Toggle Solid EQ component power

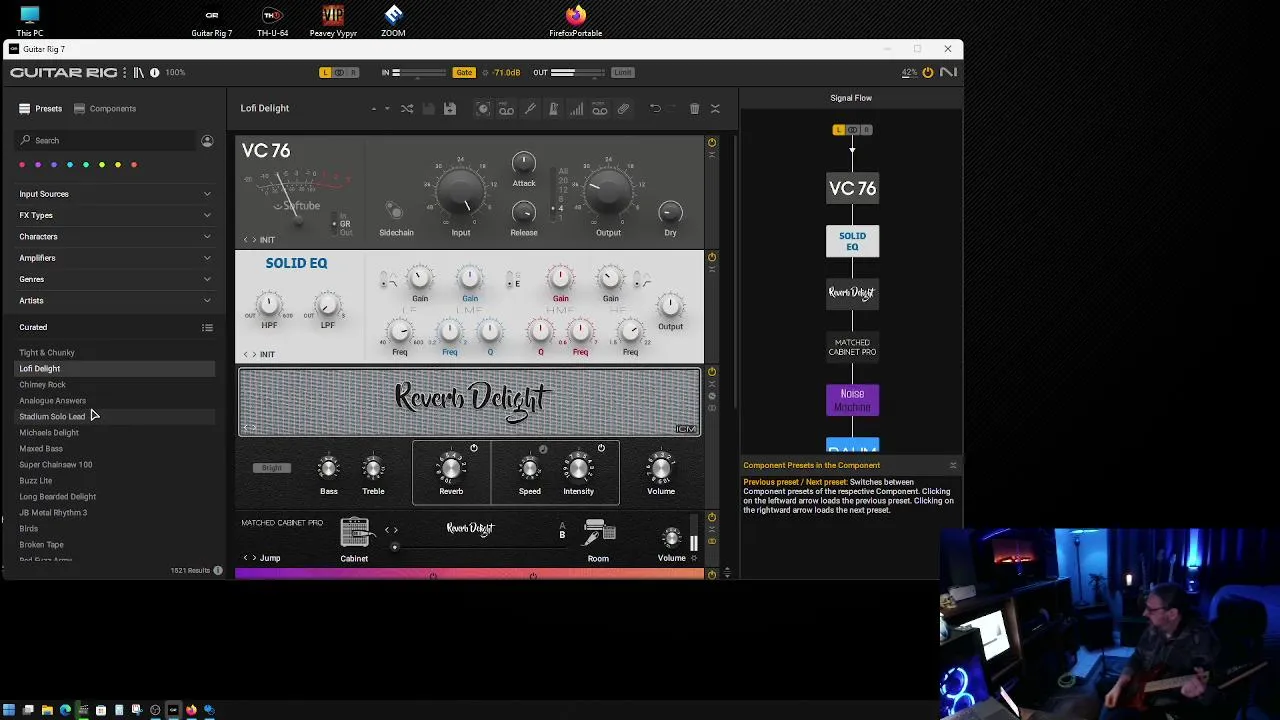tap(712, 258)
